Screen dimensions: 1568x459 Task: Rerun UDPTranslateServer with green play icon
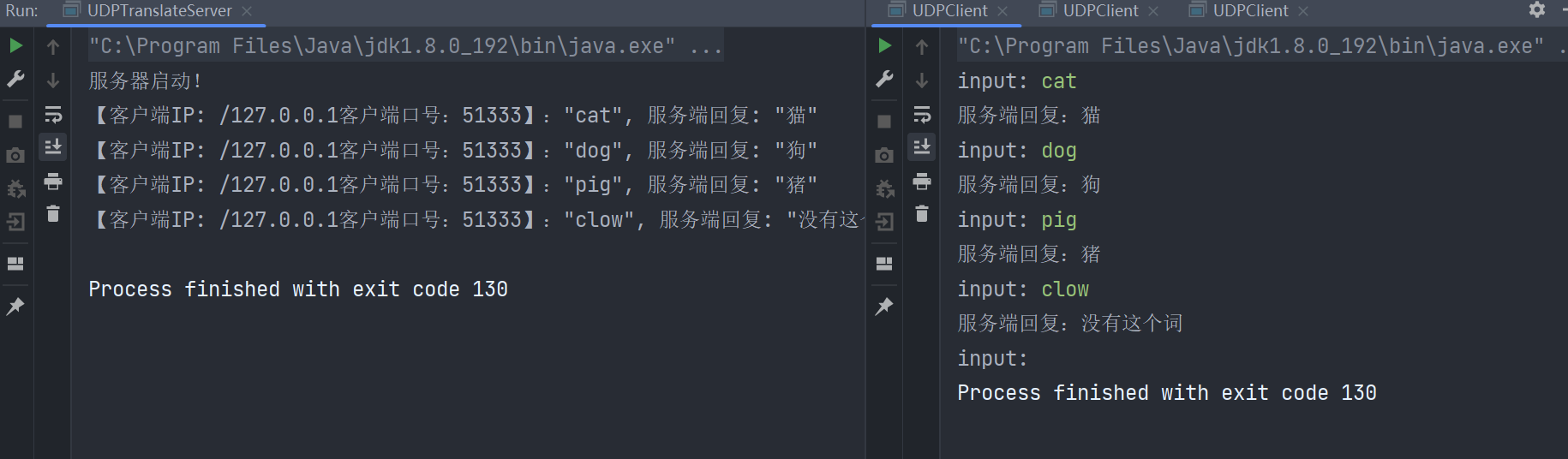pos(15,45)
